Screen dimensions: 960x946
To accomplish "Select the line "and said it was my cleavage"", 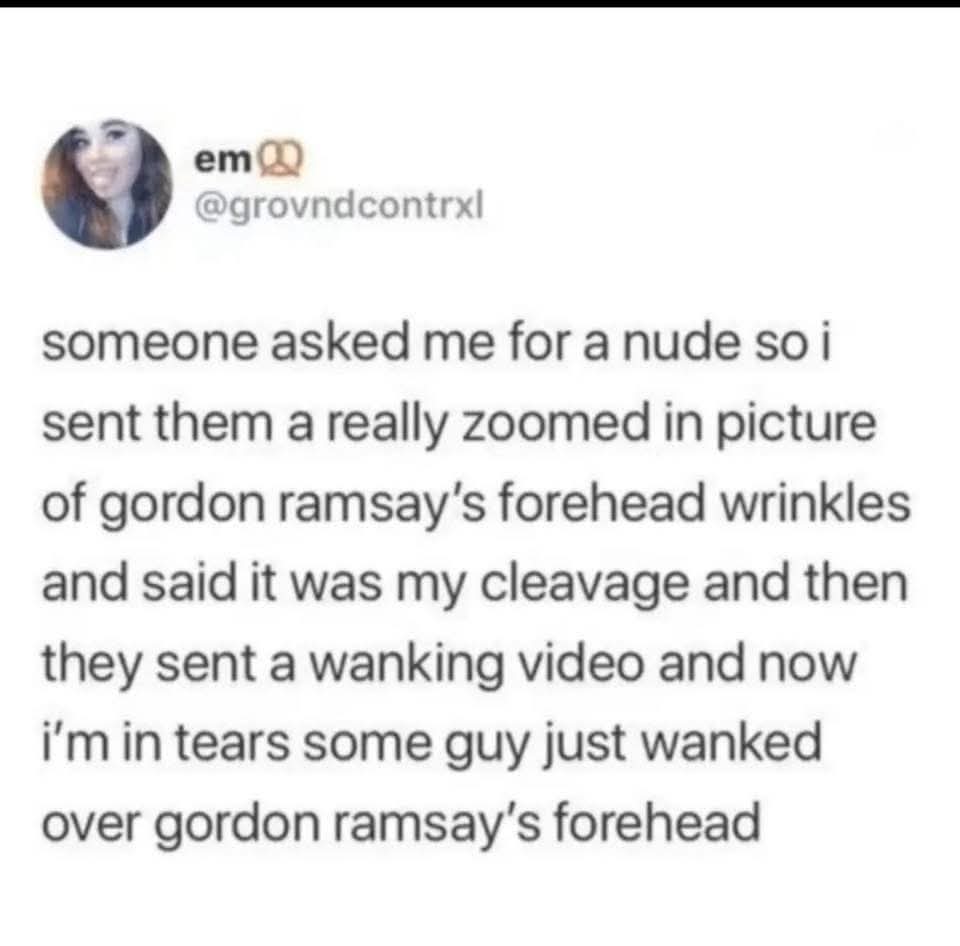I will click(475, 584).
